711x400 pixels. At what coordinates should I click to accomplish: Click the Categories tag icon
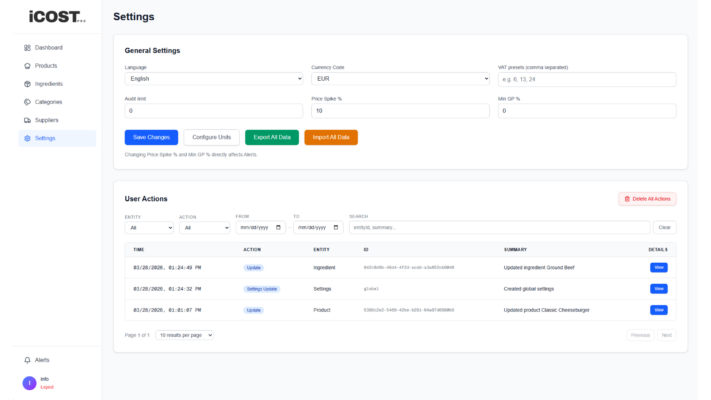27,102
